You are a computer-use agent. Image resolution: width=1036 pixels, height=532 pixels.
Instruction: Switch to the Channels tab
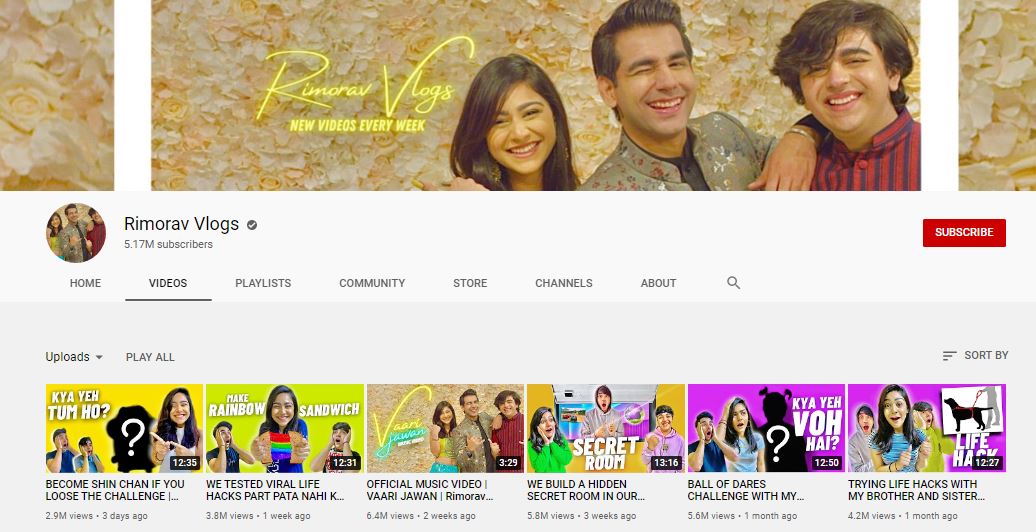coord(564,283)
